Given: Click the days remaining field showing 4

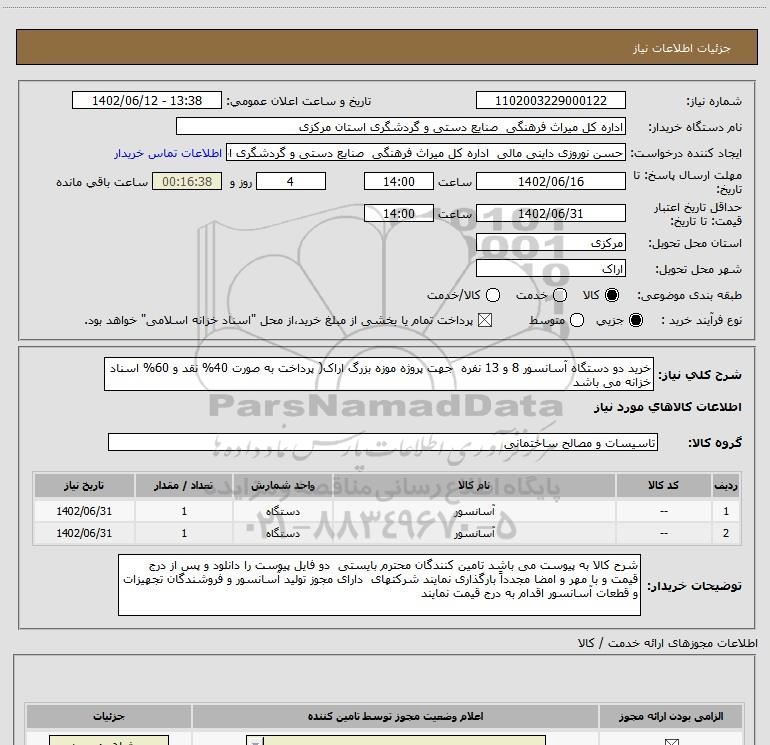Looking at the screenshot, I should [x=291, y=181].
